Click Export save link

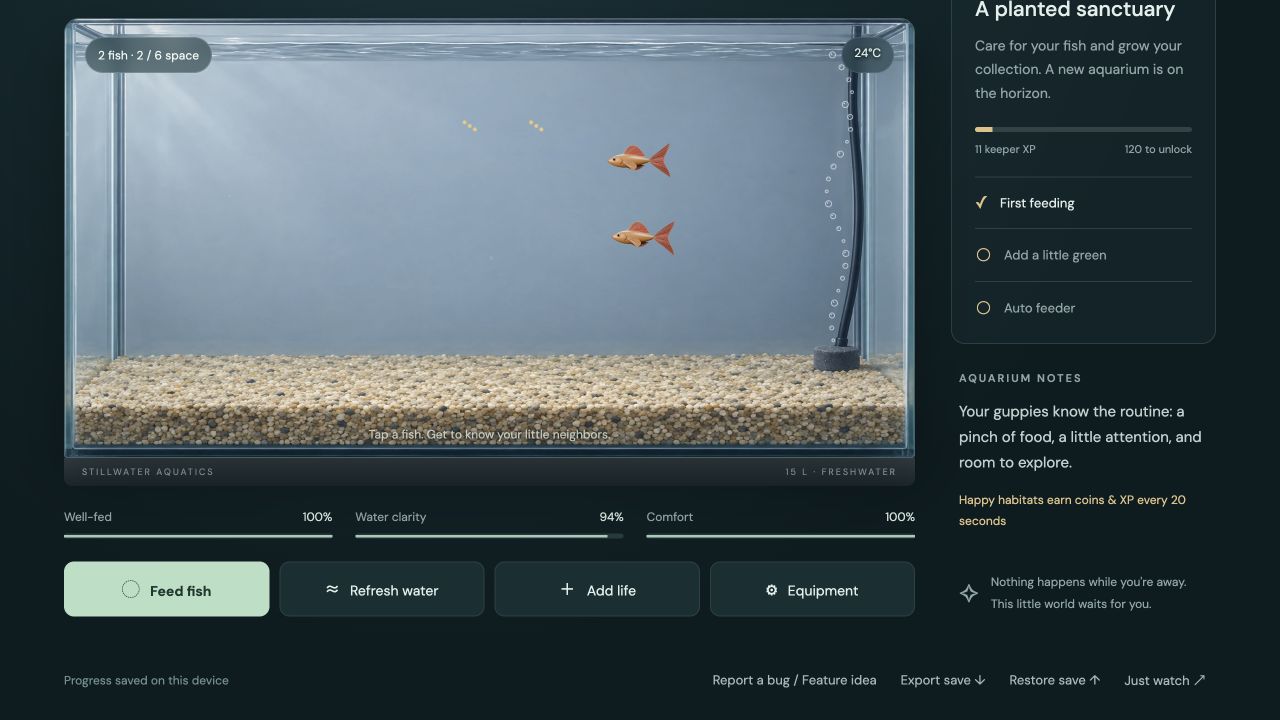coord(943,680)
